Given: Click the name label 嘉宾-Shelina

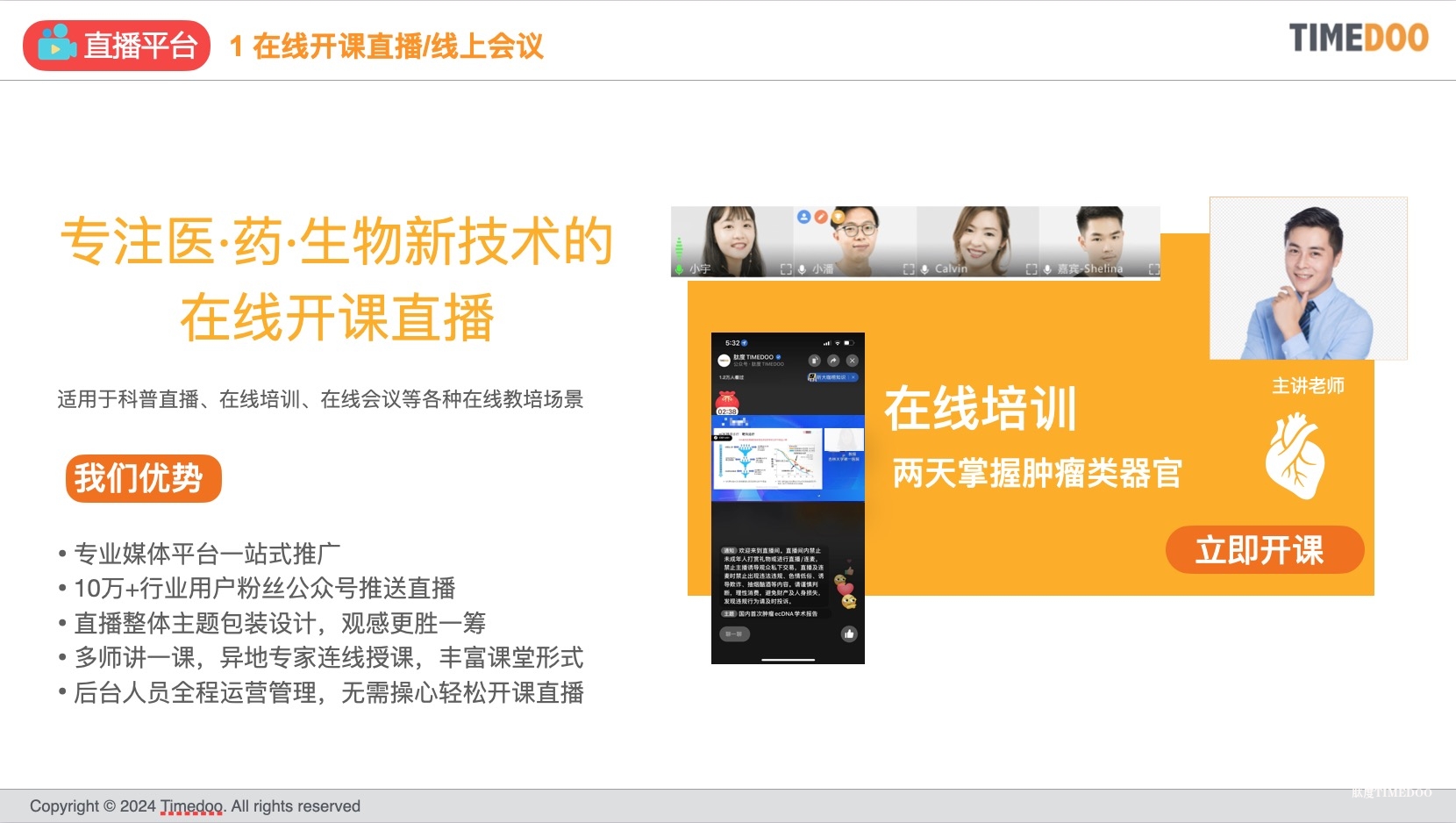Looking at the screenshot, I should click(1090, 269).
